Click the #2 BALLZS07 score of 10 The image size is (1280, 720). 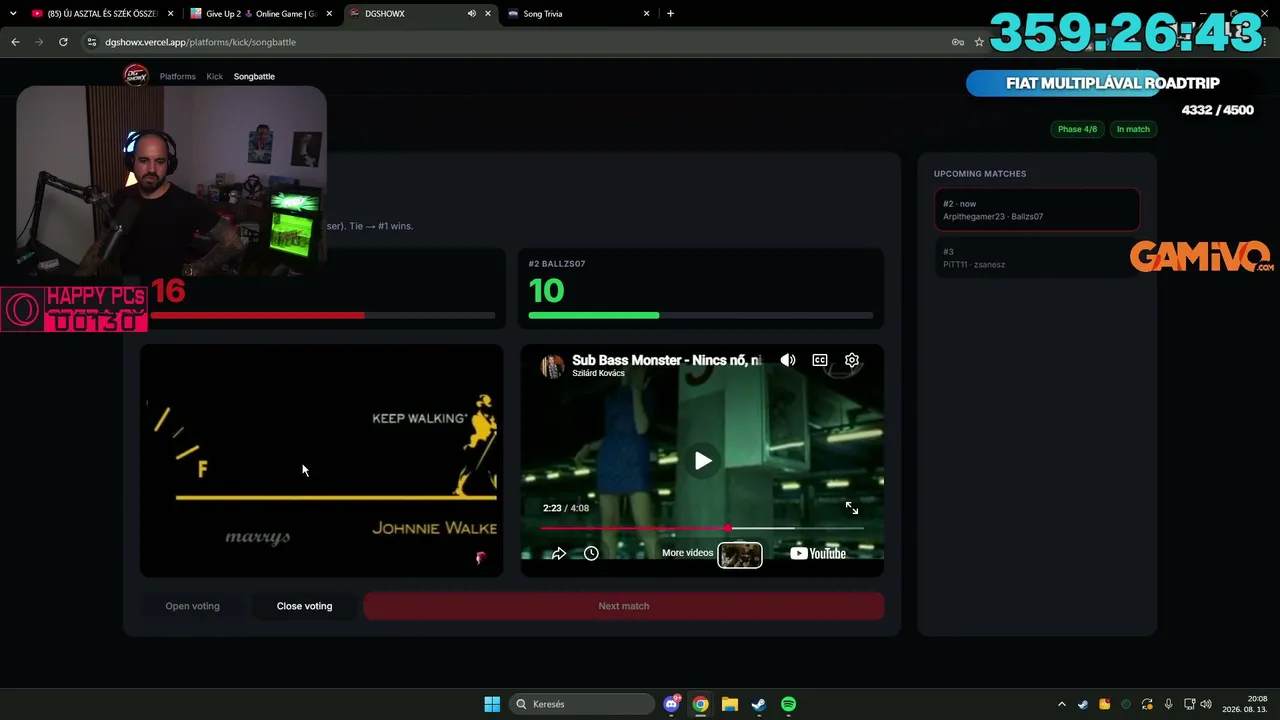(546, 291)
